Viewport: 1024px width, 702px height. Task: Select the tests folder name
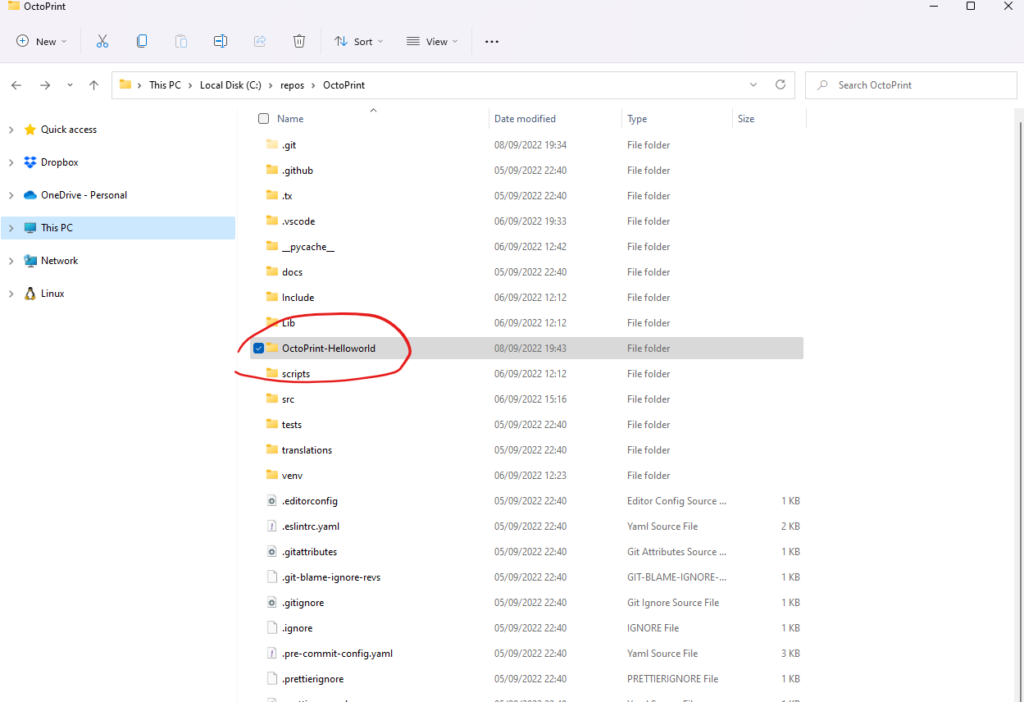coord(291,425)
